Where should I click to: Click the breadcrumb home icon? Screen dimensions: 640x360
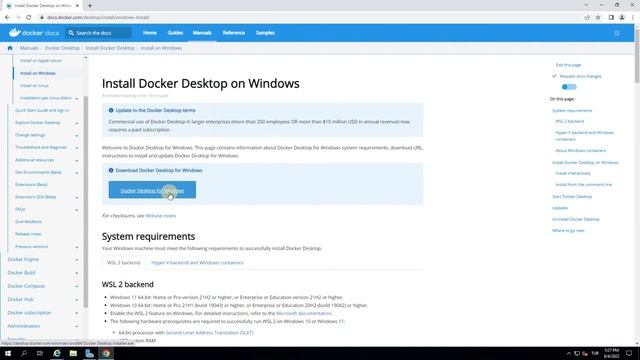tap(10, 48)
